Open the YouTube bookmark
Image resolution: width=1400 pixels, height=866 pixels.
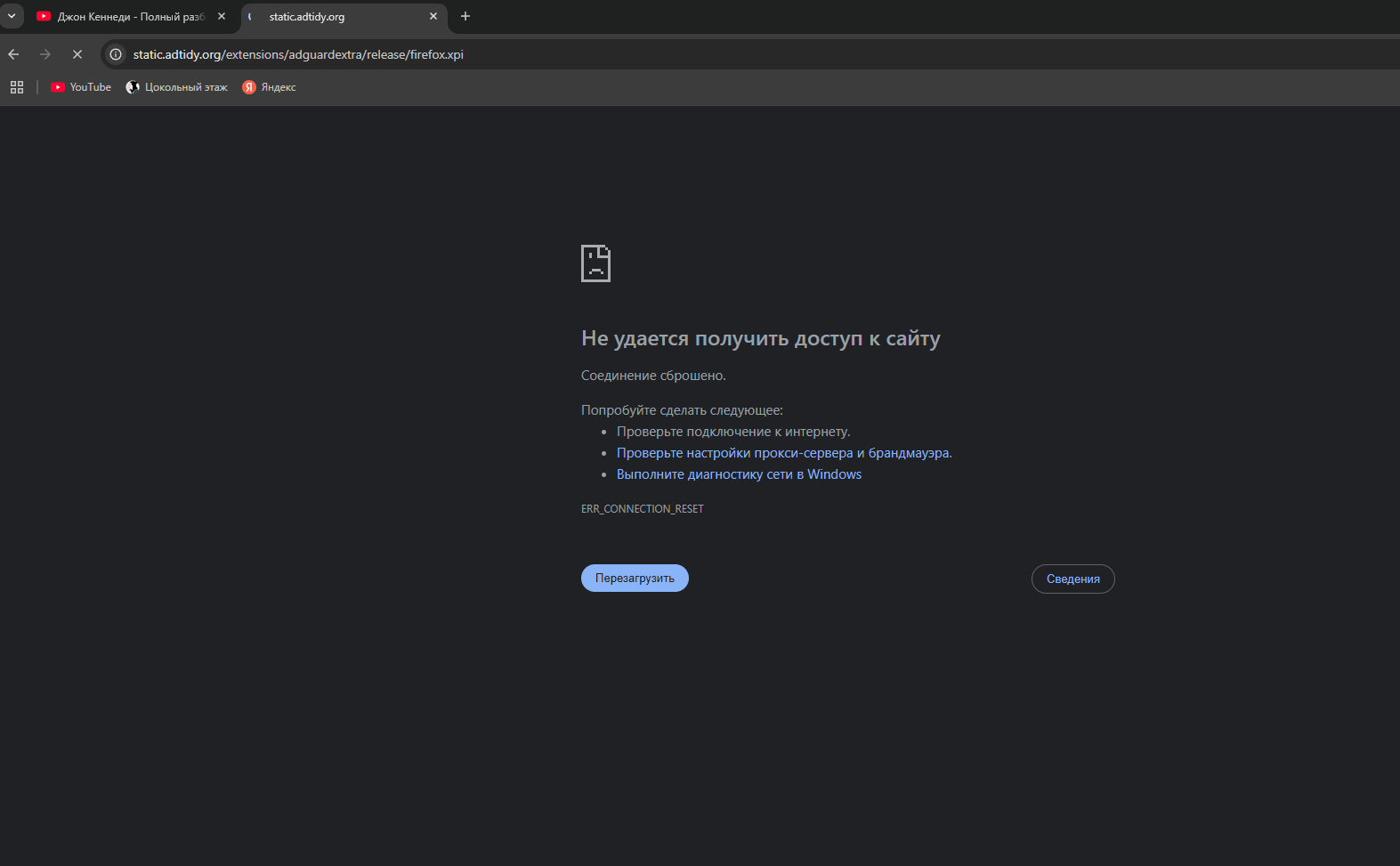tap(81, 87)
